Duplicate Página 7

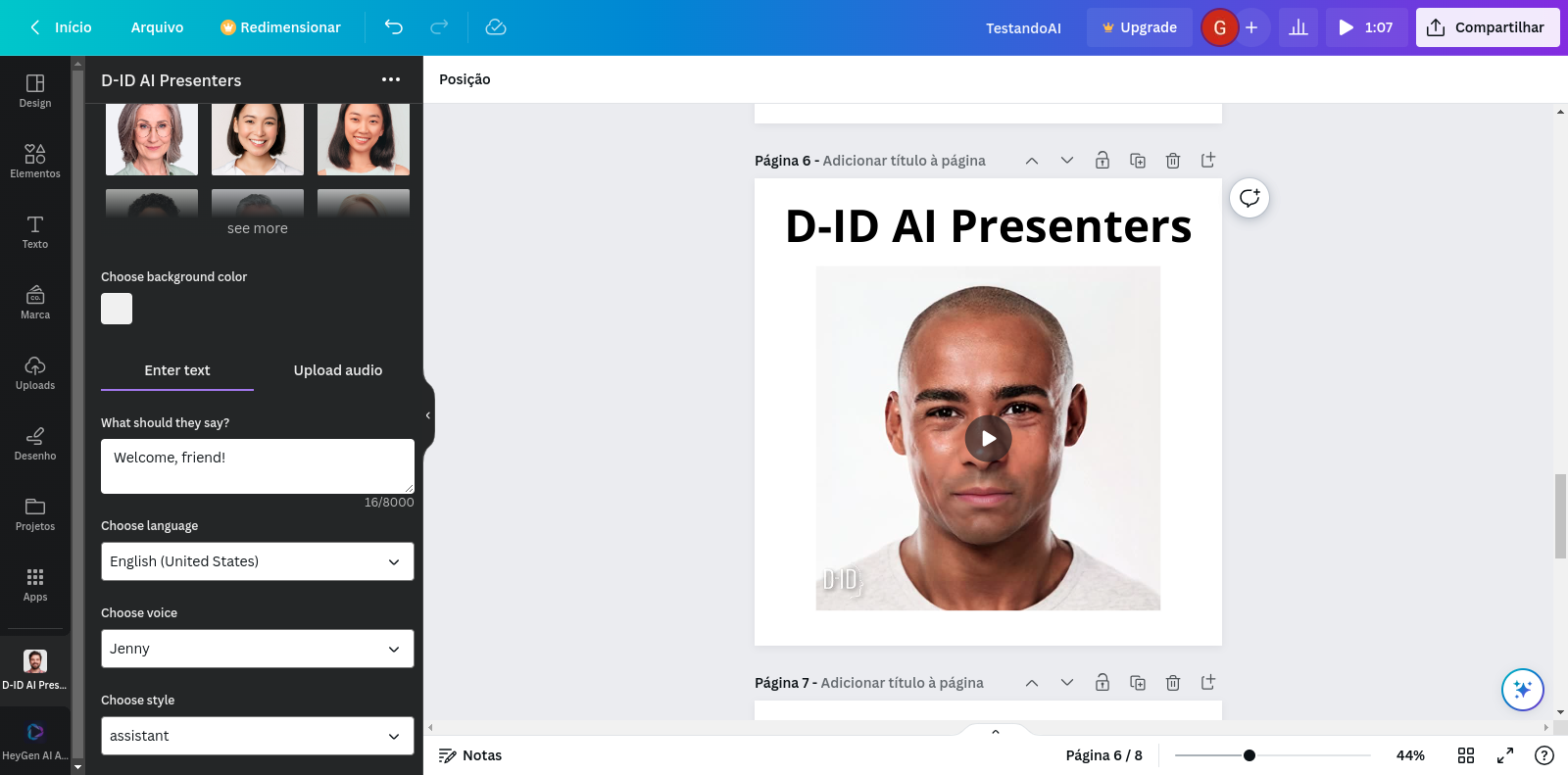click(x=1138, y=683)
